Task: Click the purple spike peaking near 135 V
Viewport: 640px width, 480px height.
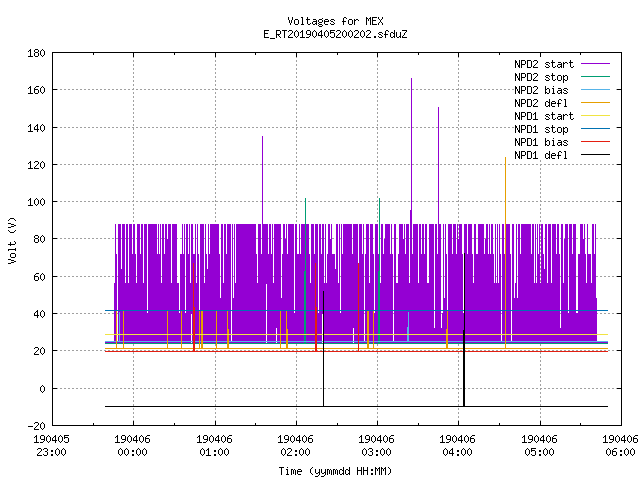Action: 262,180
